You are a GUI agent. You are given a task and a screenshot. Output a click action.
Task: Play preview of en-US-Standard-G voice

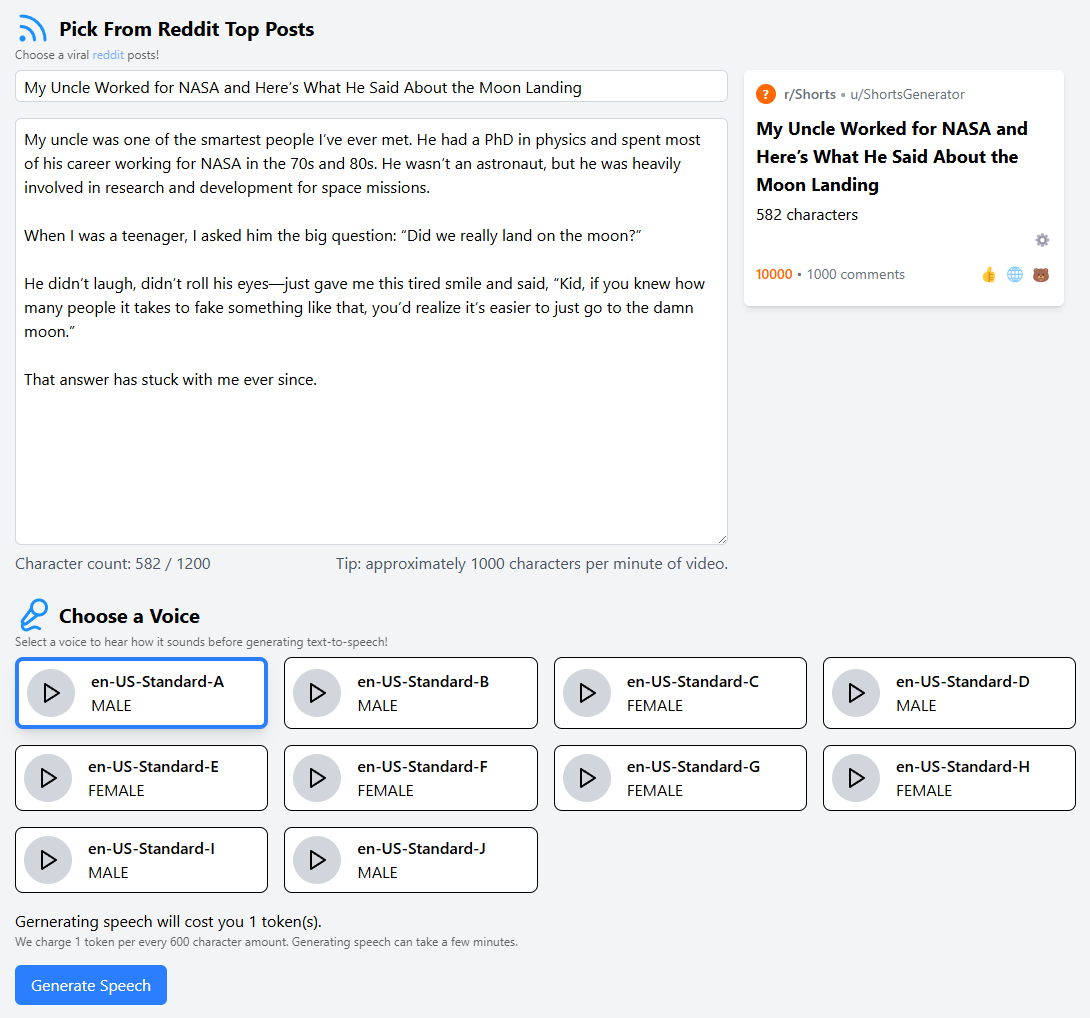pos(587,778)
